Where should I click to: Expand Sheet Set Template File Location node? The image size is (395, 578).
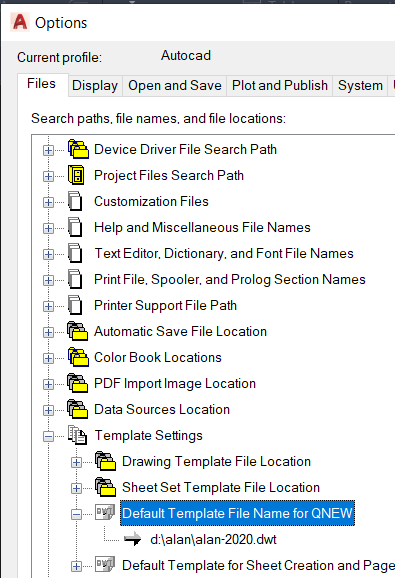click(76, 488)
